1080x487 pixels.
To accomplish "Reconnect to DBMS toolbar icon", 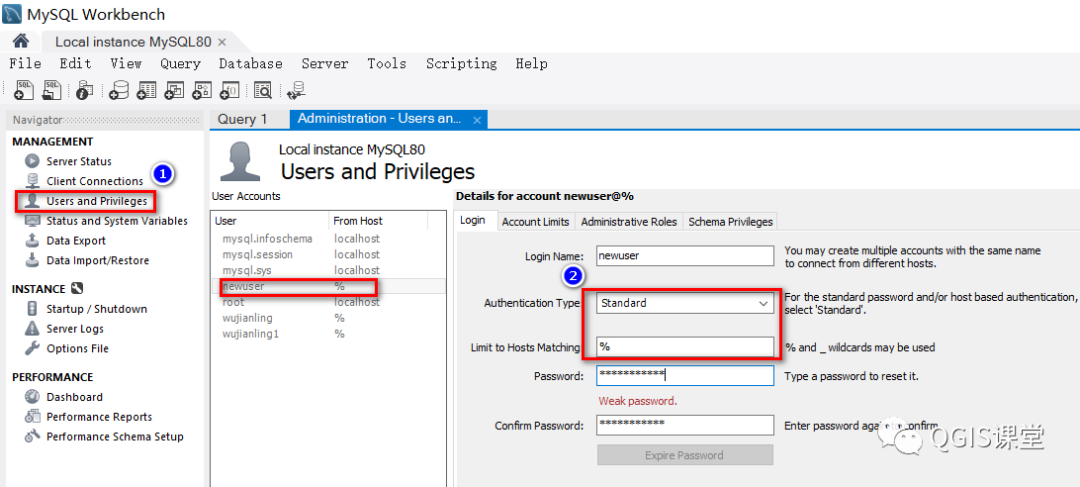I will [298, 90].
